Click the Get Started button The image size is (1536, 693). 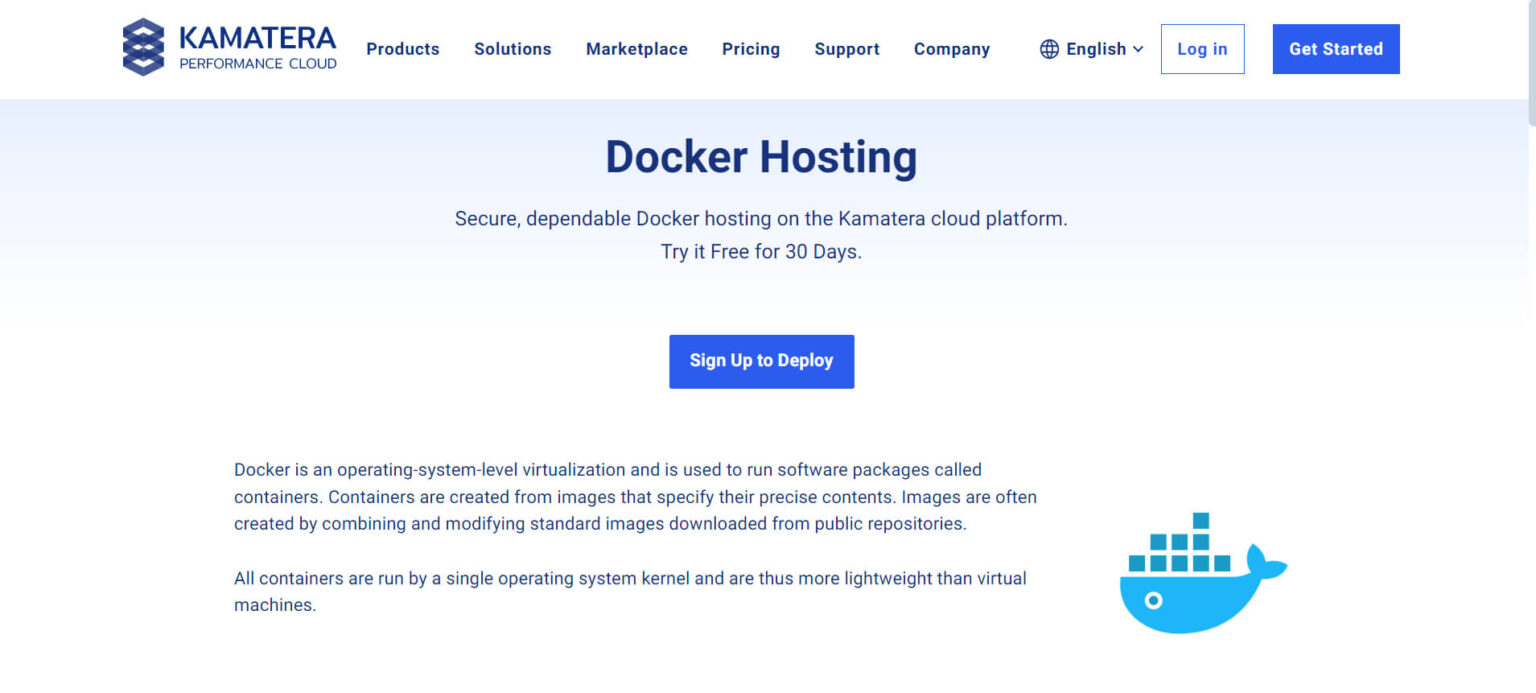click(x=1336, y=49)
